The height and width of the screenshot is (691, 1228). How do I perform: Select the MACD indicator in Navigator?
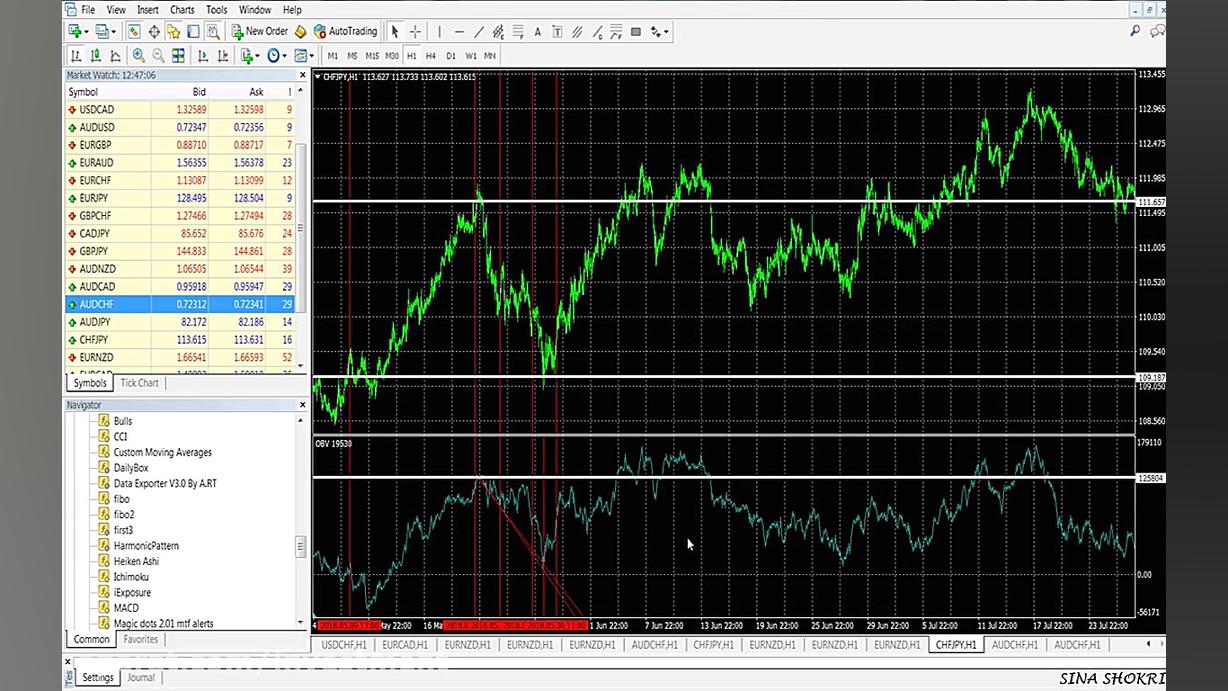(126, 608)
